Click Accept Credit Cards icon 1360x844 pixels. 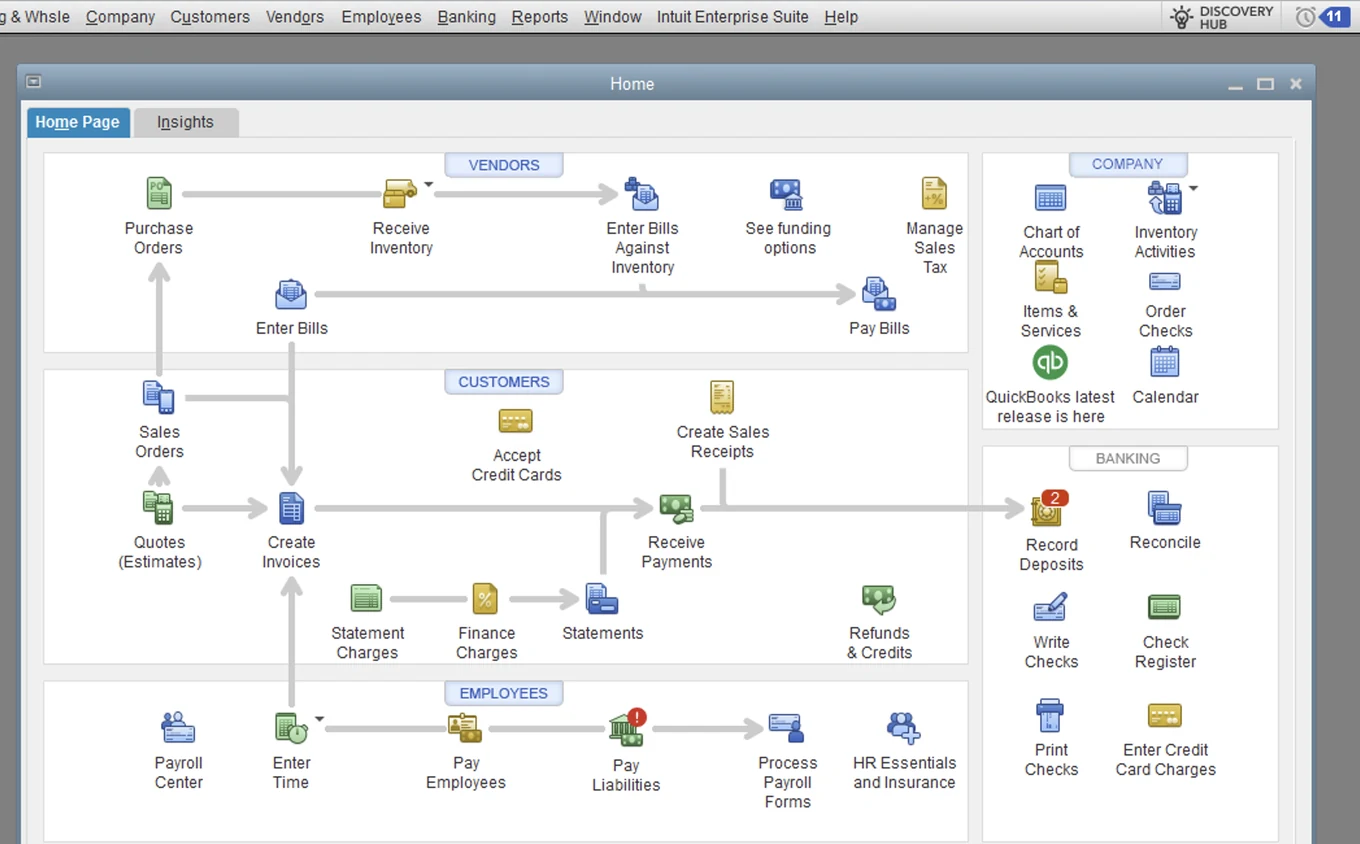tap(516, 421)
